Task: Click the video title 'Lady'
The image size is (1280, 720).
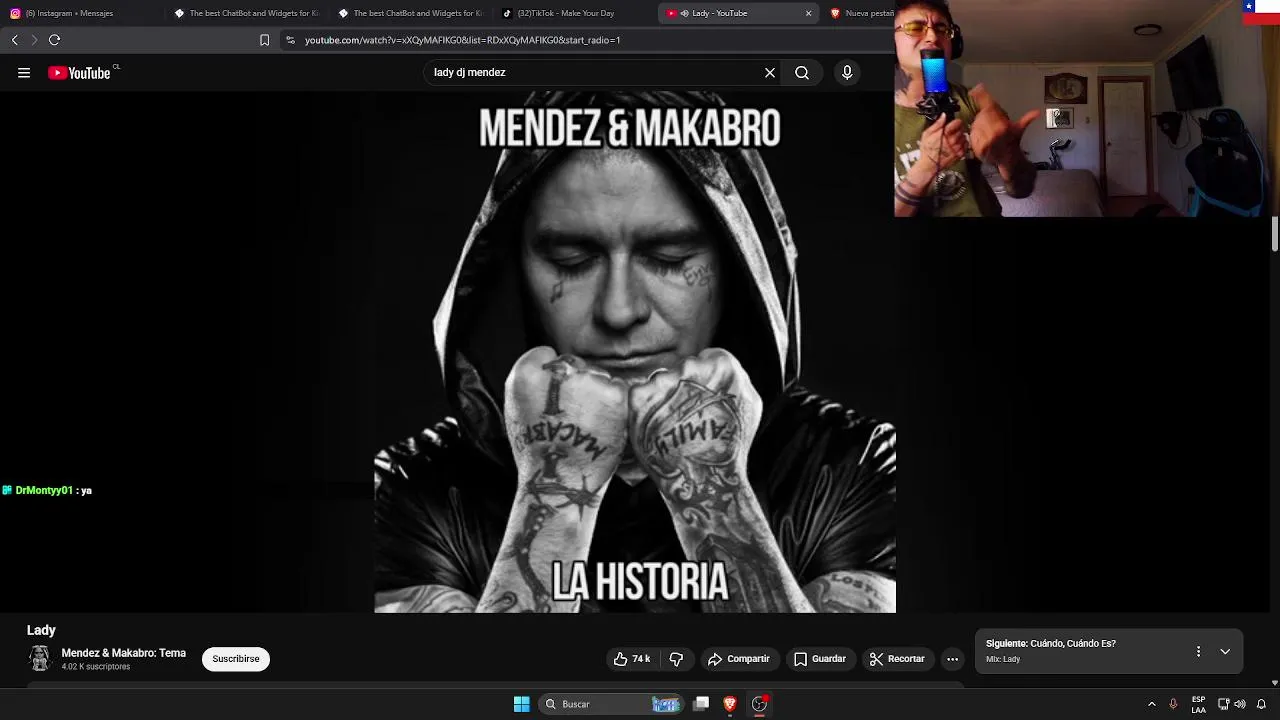Action: point(41,630)
